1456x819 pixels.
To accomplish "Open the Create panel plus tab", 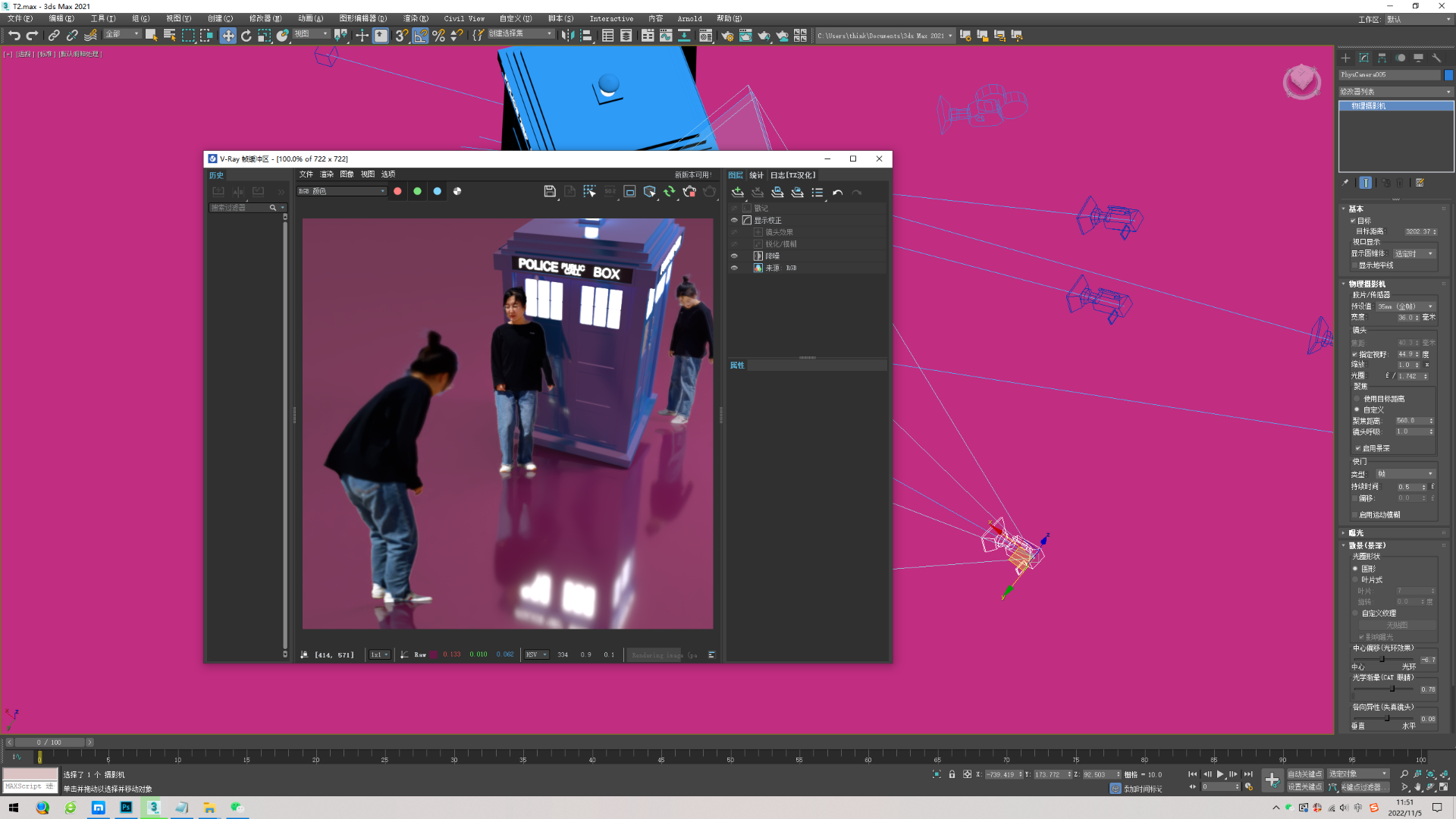I will [1345, 58].
